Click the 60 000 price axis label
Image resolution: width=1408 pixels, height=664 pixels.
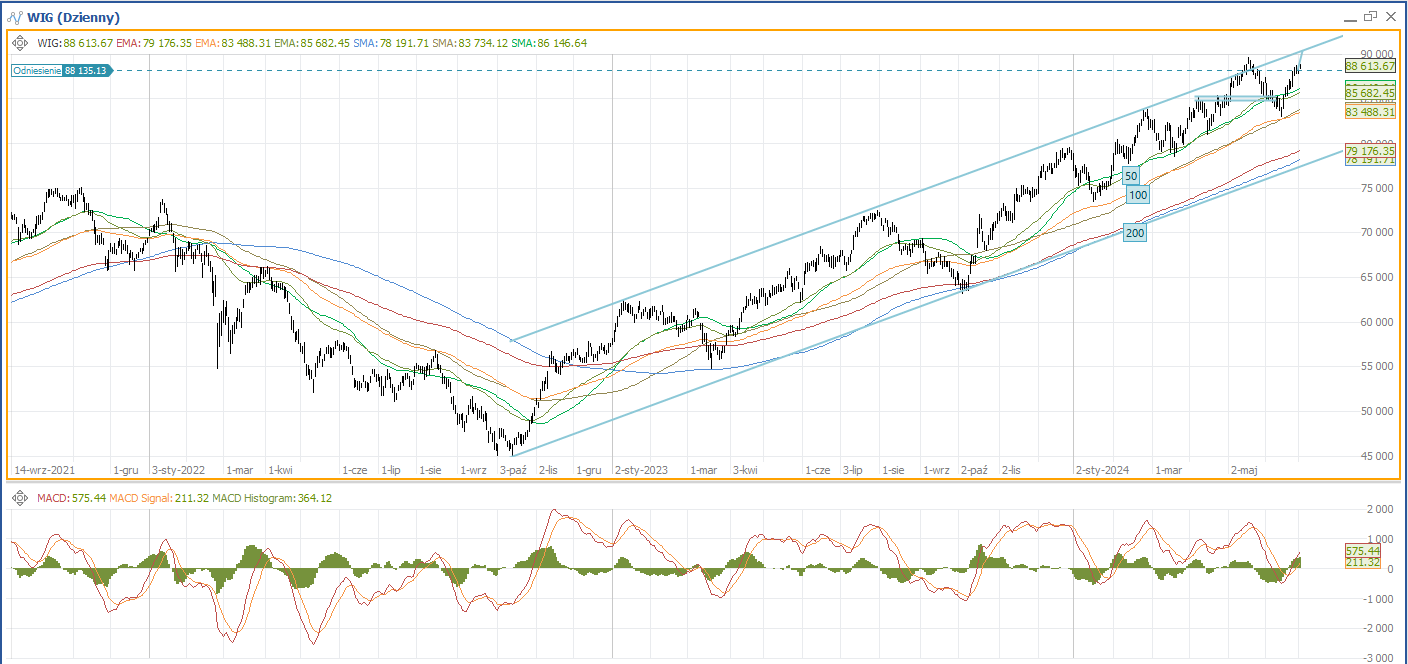(1377, 322)
